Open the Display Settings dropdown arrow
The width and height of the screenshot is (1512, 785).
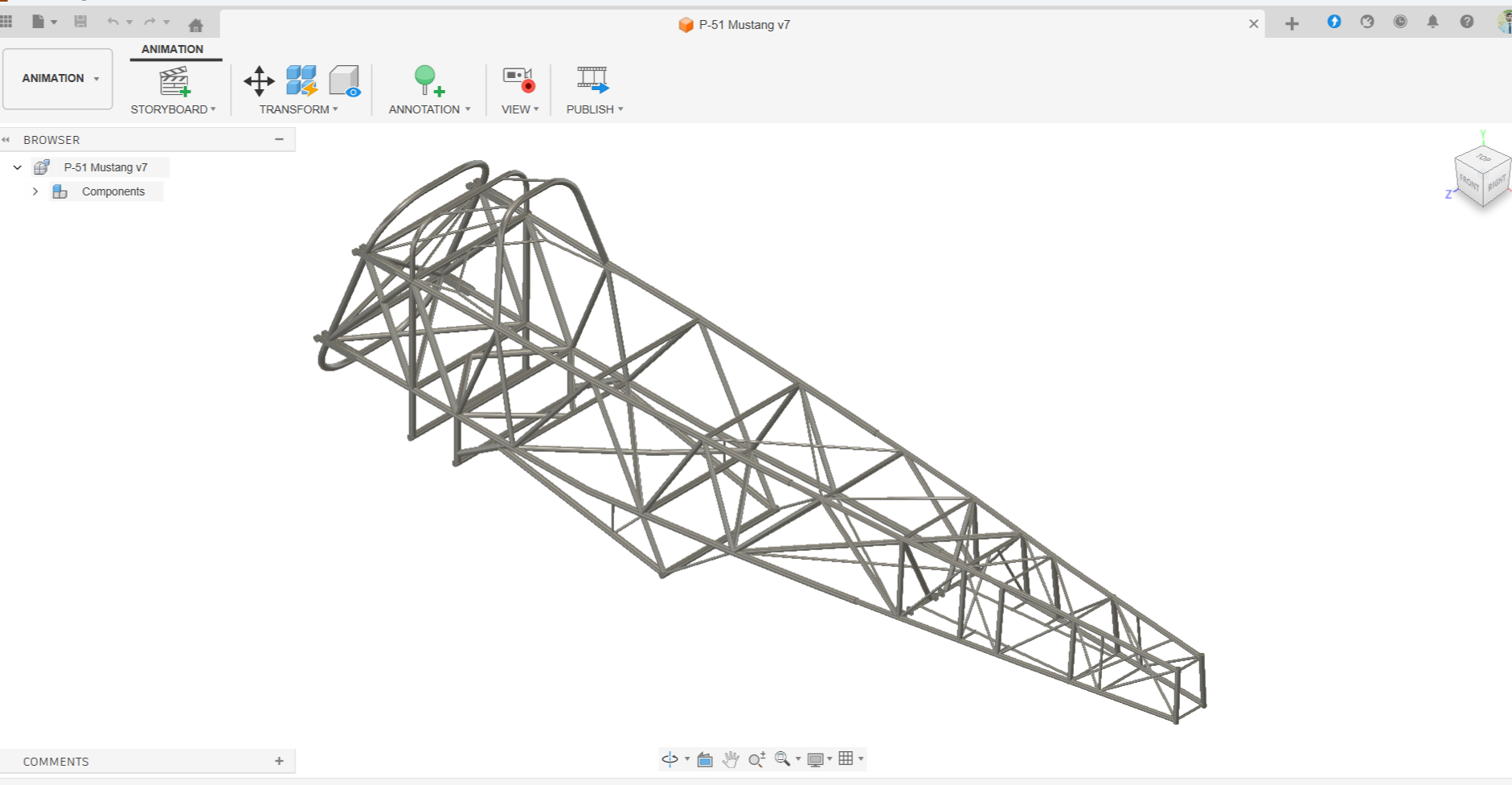pos(830,758)
